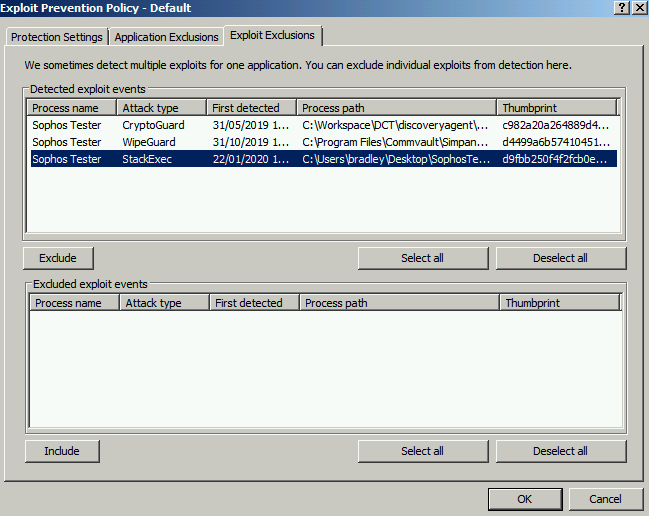Sort excluded events by Process path column

(x=398, y=303)
